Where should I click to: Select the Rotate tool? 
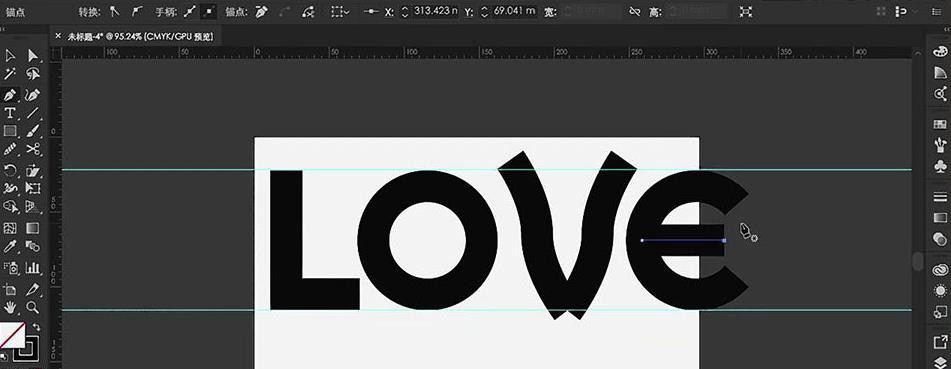coord(10,171)
